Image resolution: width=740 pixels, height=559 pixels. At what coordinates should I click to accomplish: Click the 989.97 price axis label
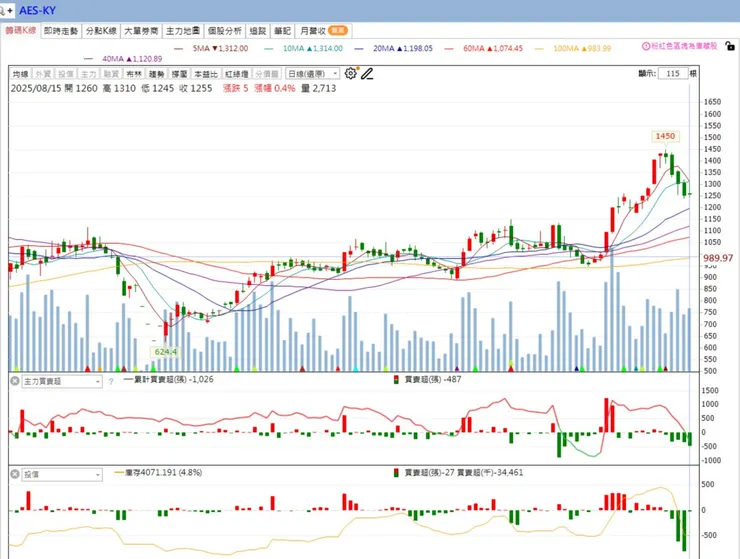(x=718, y=258)
